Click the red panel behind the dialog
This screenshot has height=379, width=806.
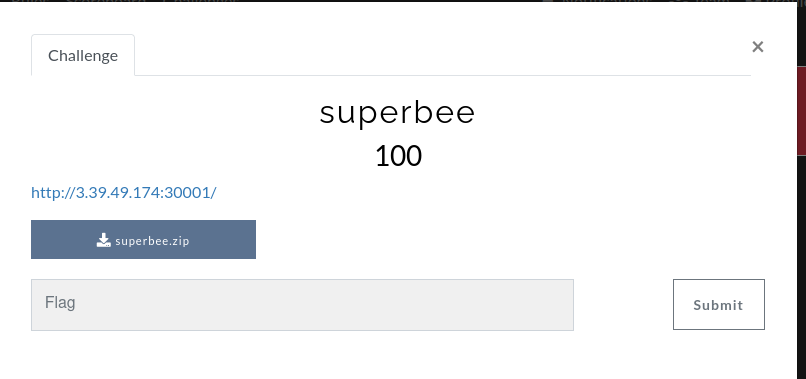(801, 111)
